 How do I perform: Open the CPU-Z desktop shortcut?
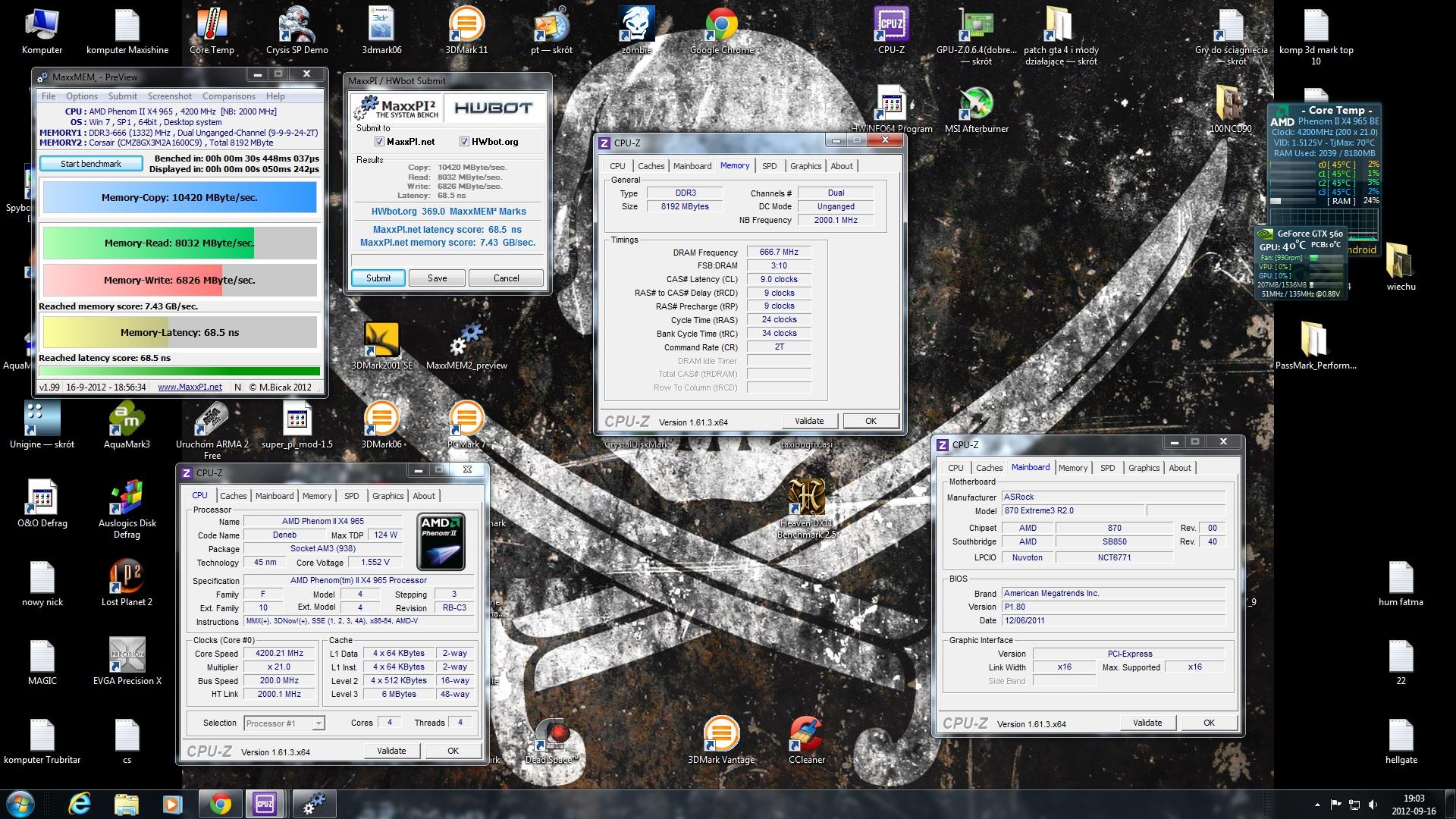(x=891, y=31)
